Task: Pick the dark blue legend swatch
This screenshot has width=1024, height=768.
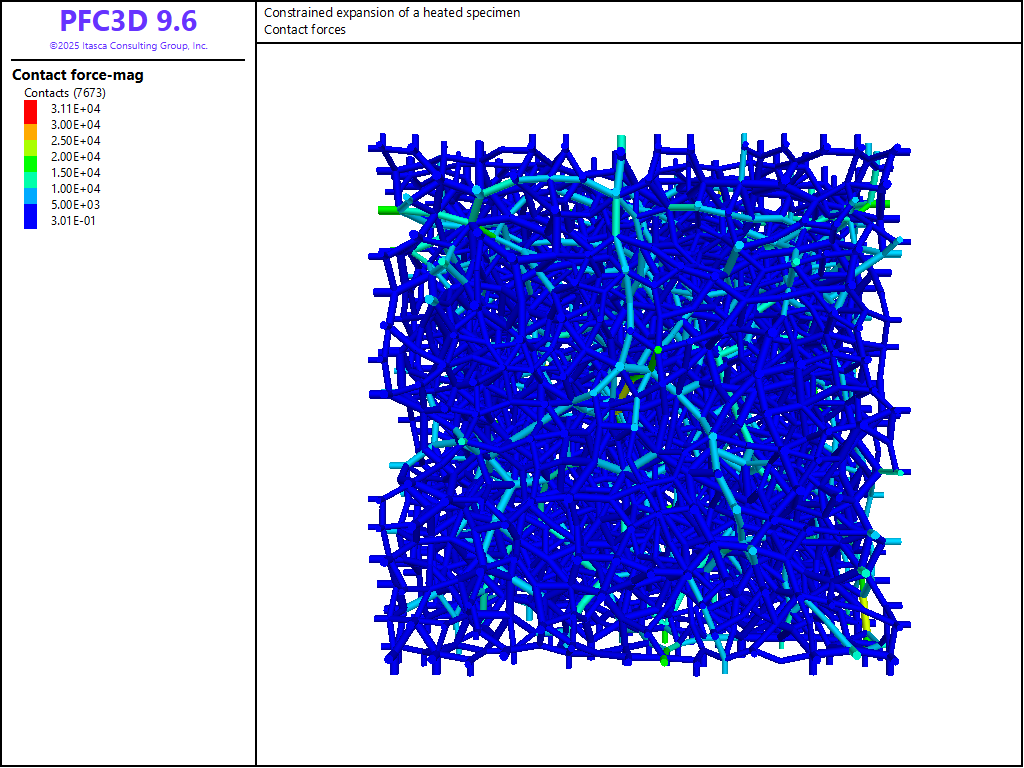Action: coord(30,213)
